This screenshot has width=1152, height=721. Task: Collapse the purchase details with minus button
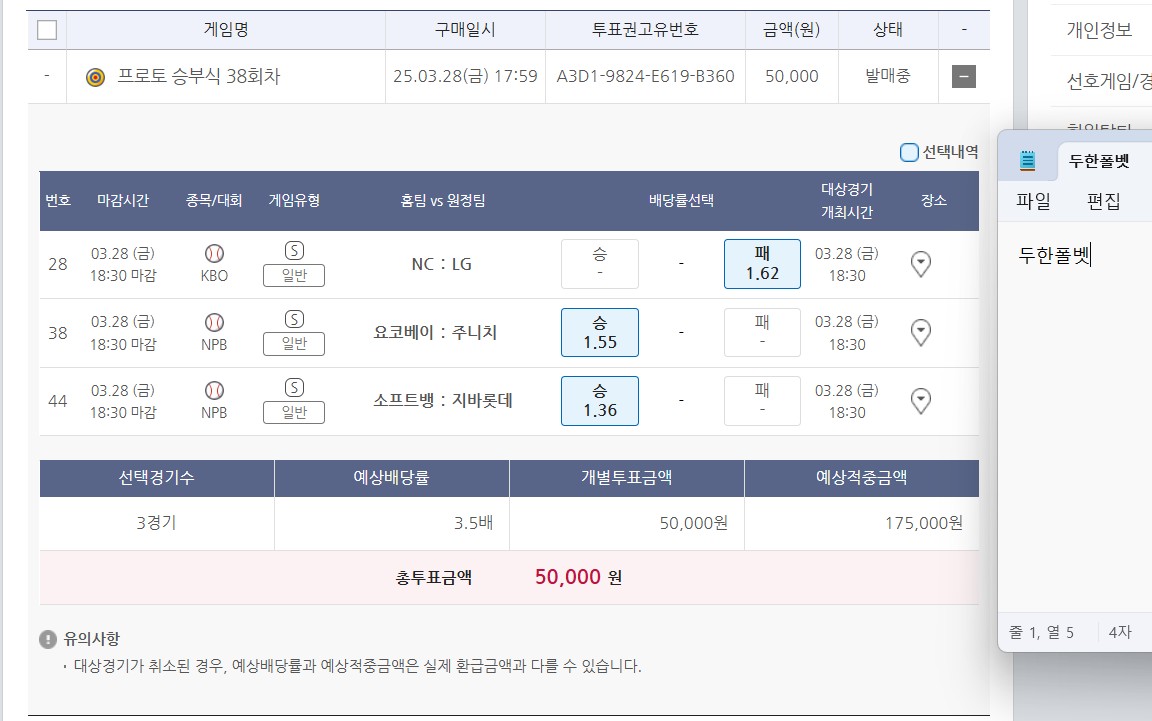tap(963, 76)
